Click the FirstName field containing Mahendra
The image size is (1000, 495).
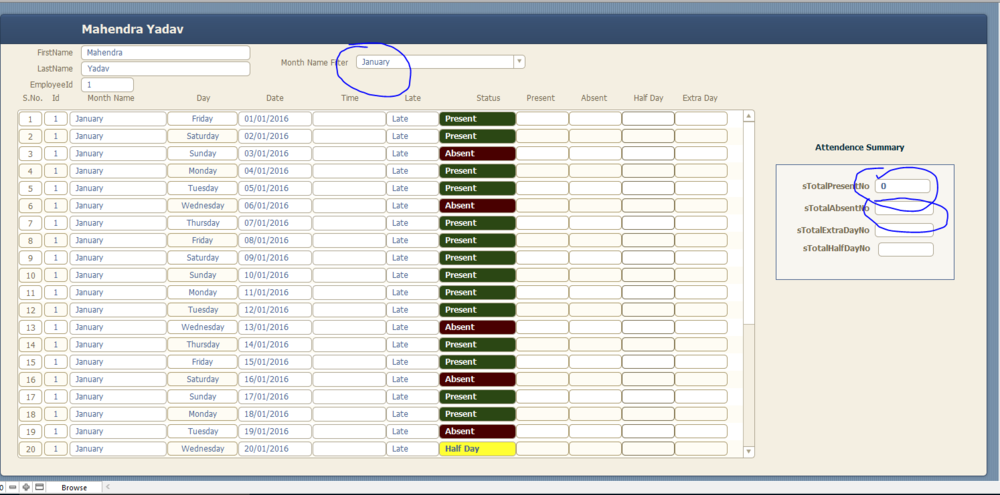(x=166, y=52)
